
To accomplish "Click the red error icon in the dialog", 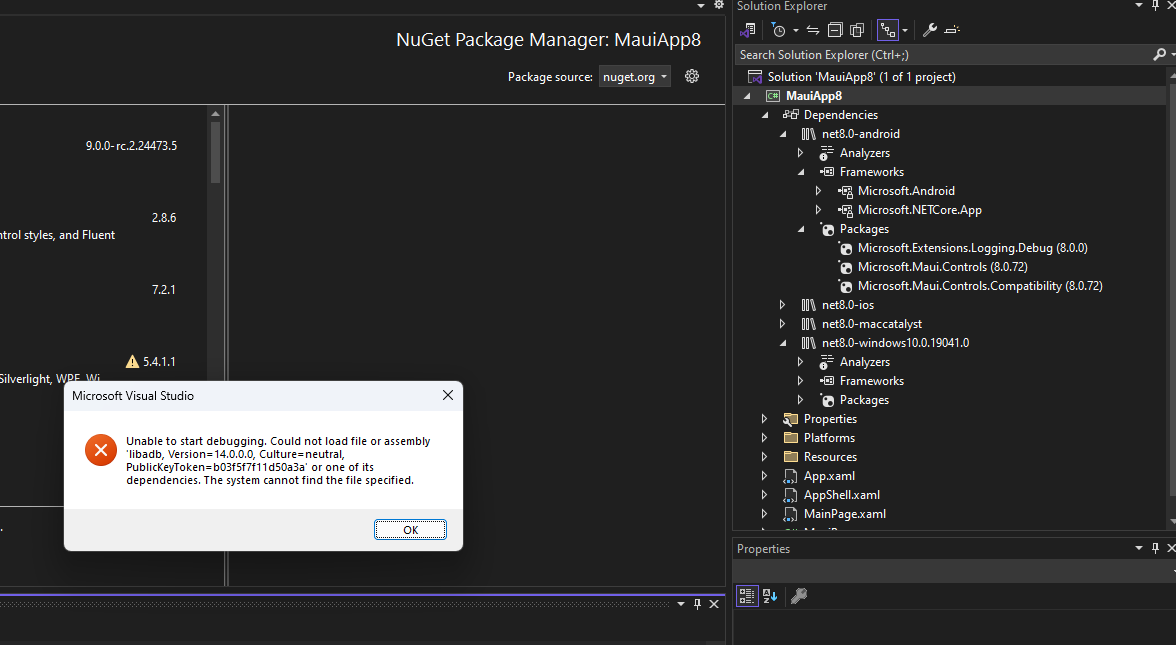I will (x=100, y=450).
